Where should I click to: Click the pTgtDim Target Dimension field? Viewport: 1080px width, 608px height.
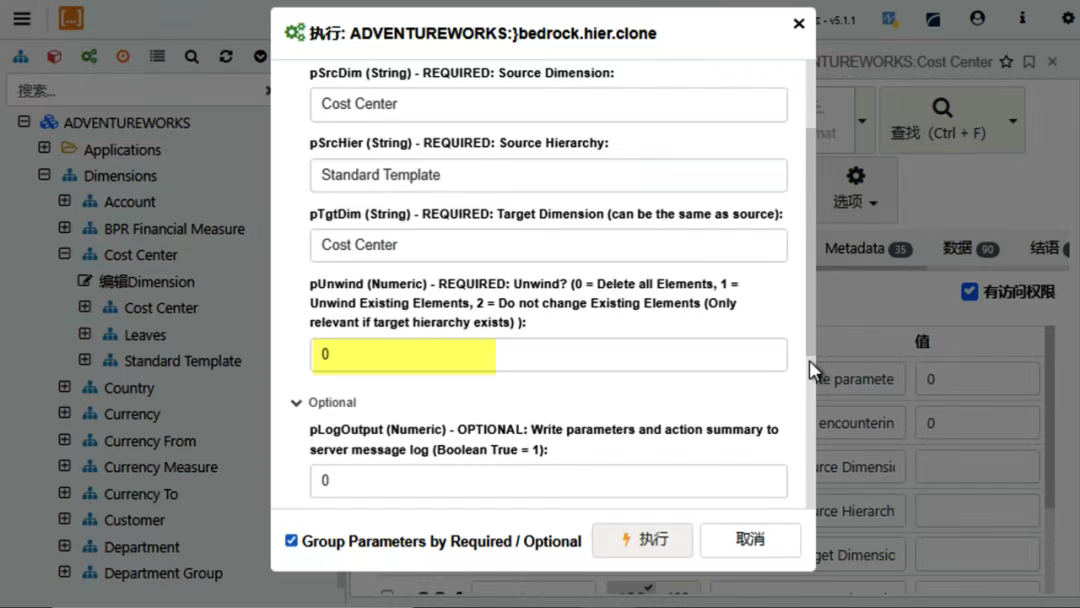point(548,246)
